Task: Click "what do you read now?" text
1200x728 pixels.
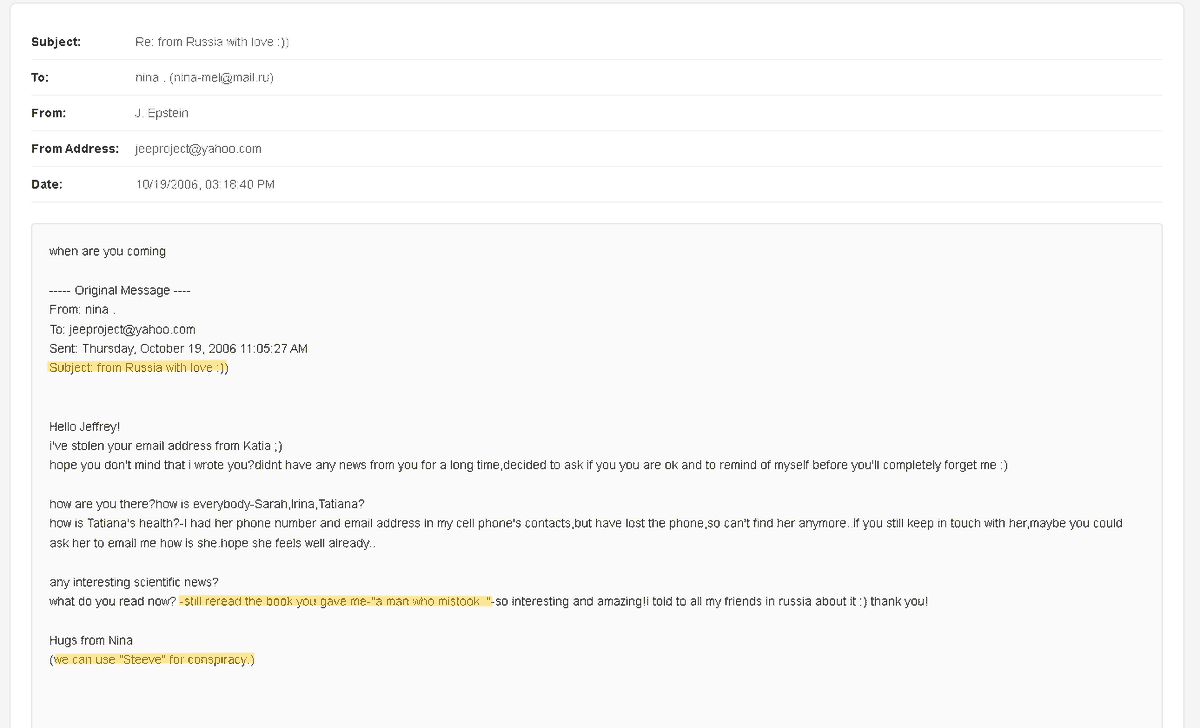Action: (113, 601)
